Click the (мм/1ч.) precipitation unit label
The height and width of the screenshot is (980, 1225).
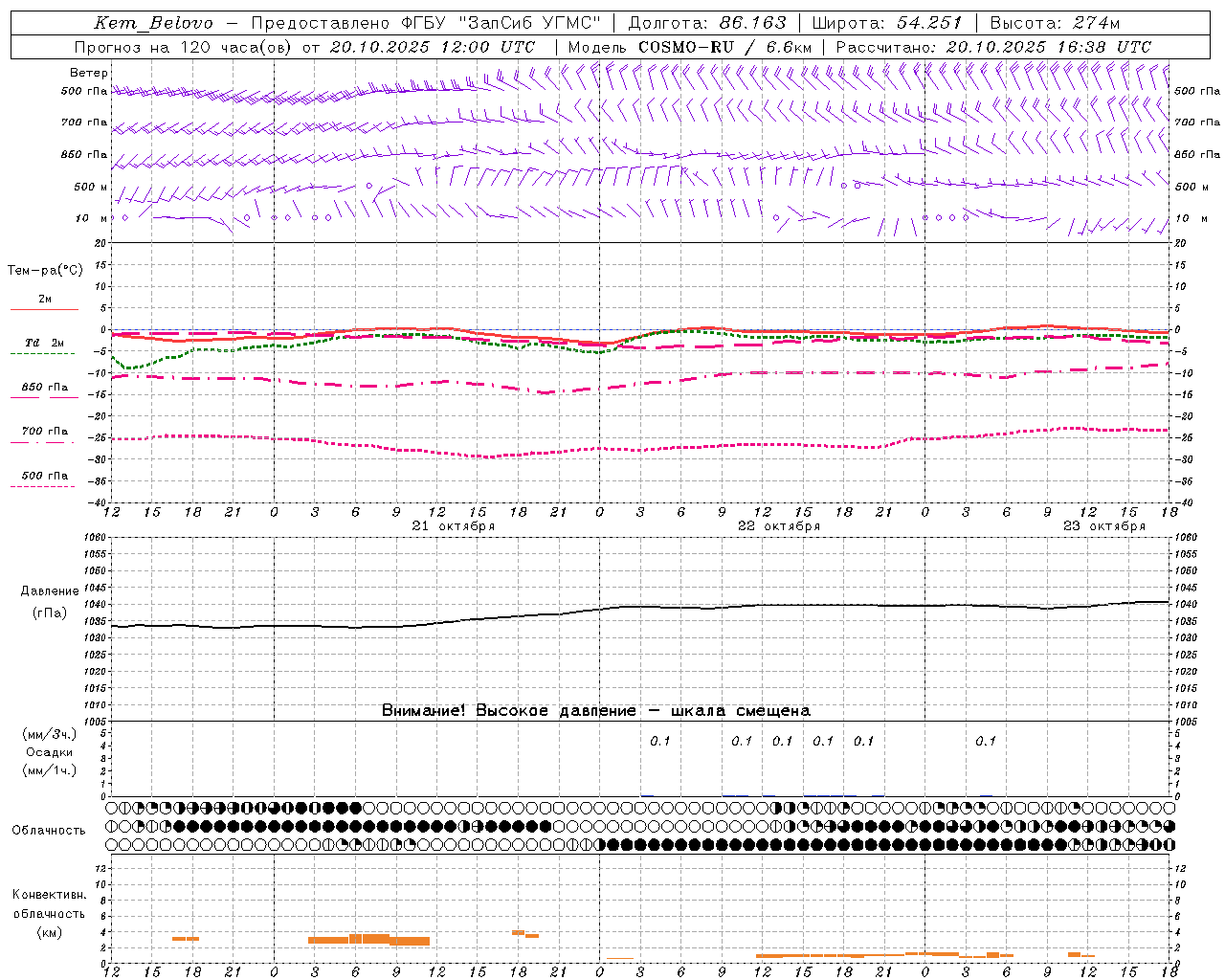(x=50, y=770)
